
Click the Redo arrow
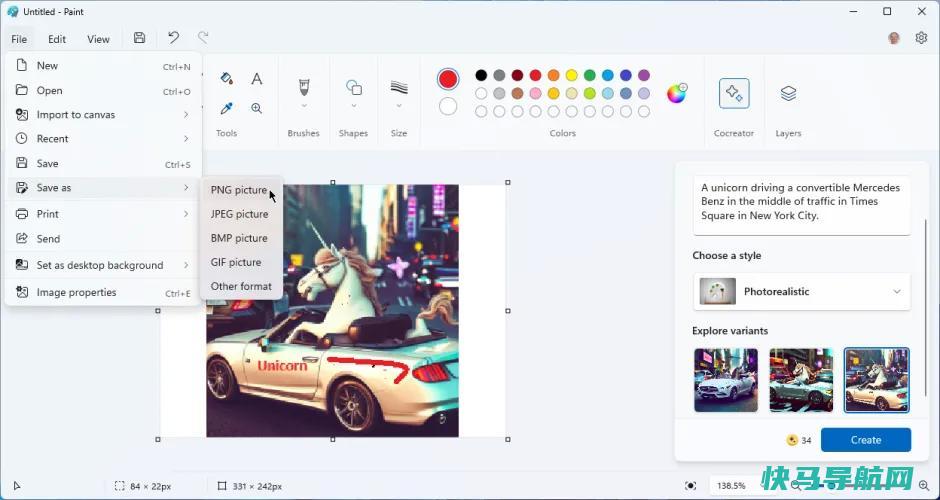[203, 38]
